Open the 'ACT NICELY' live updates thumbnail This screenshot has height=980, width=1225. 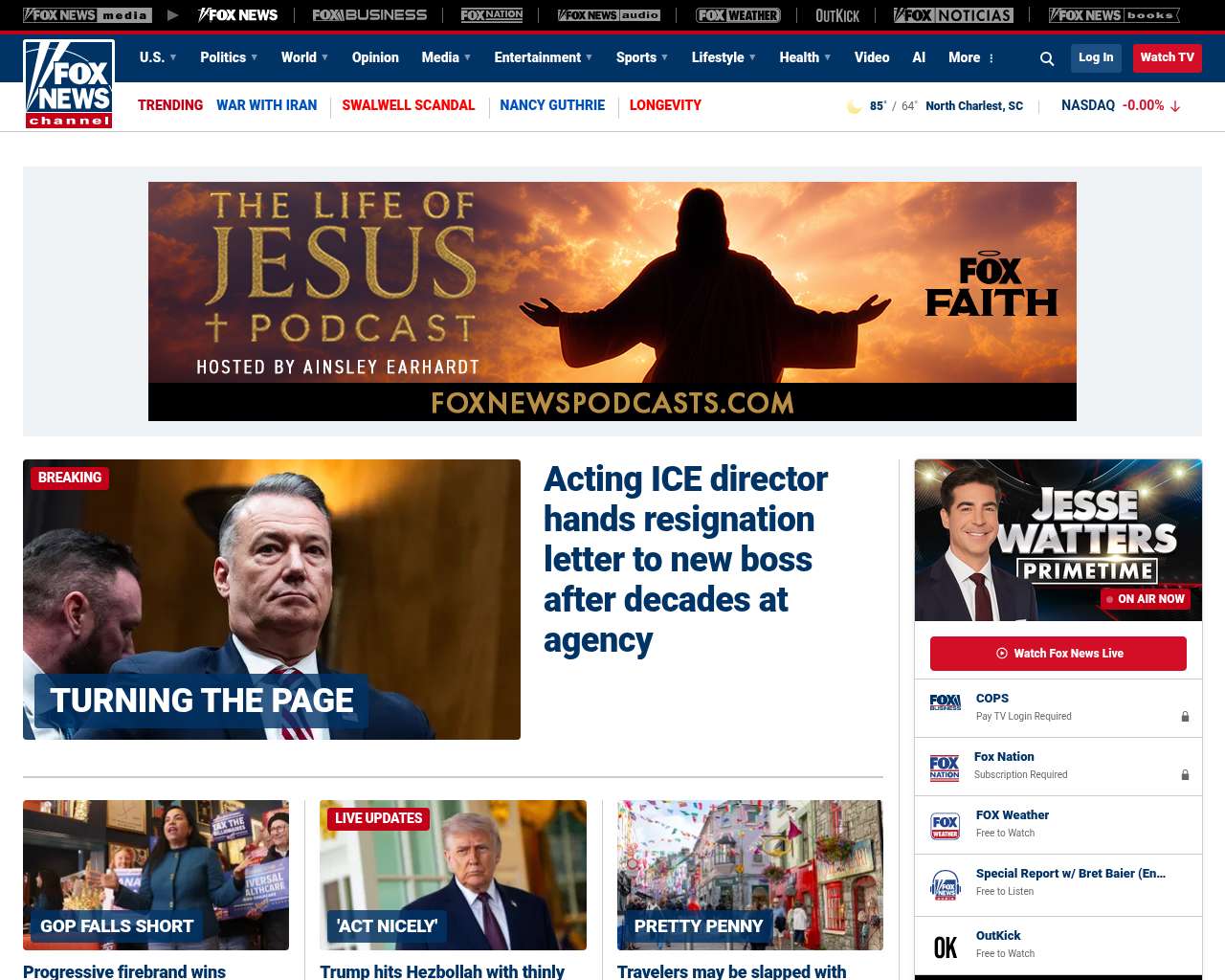(x=453, y=875)
